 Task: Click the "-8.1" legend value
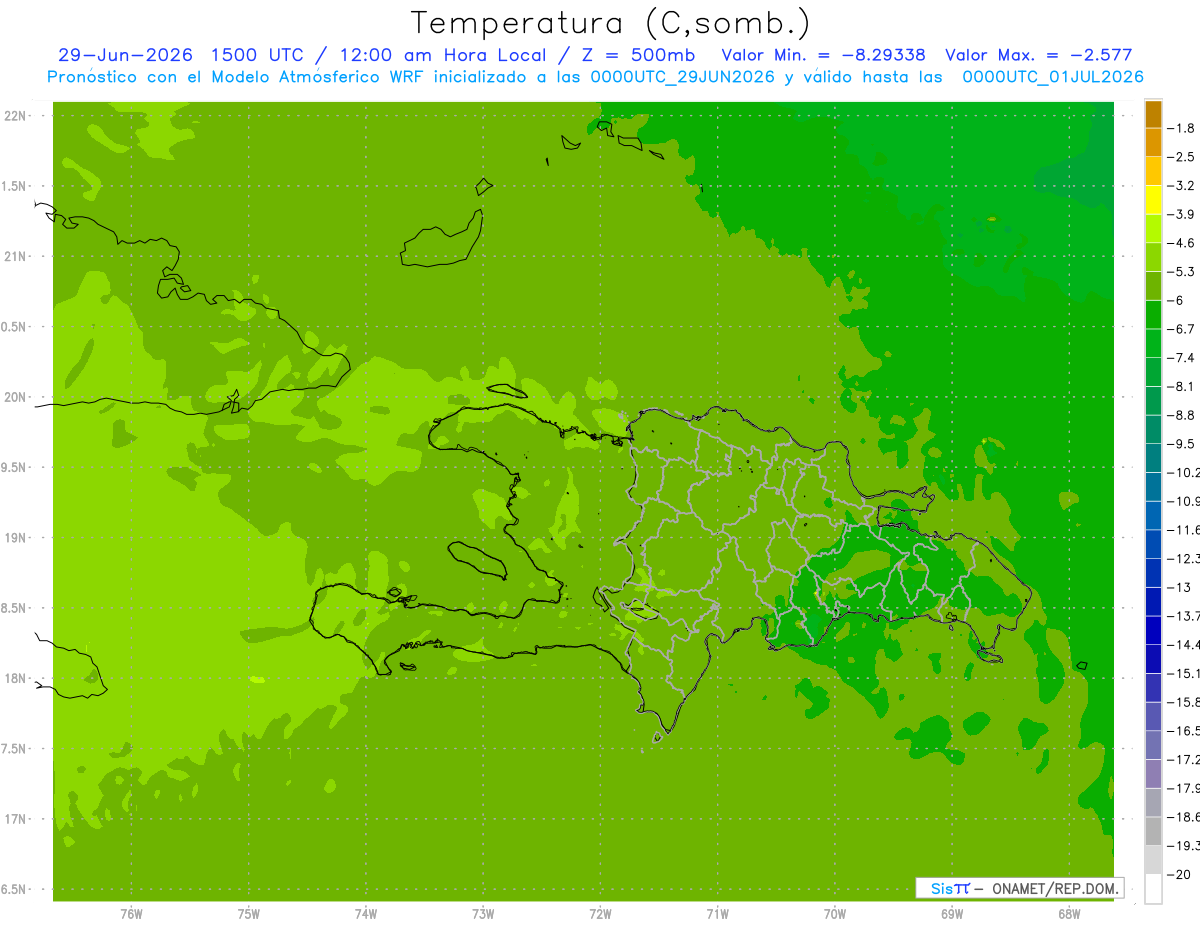[x=1183, y=386]
